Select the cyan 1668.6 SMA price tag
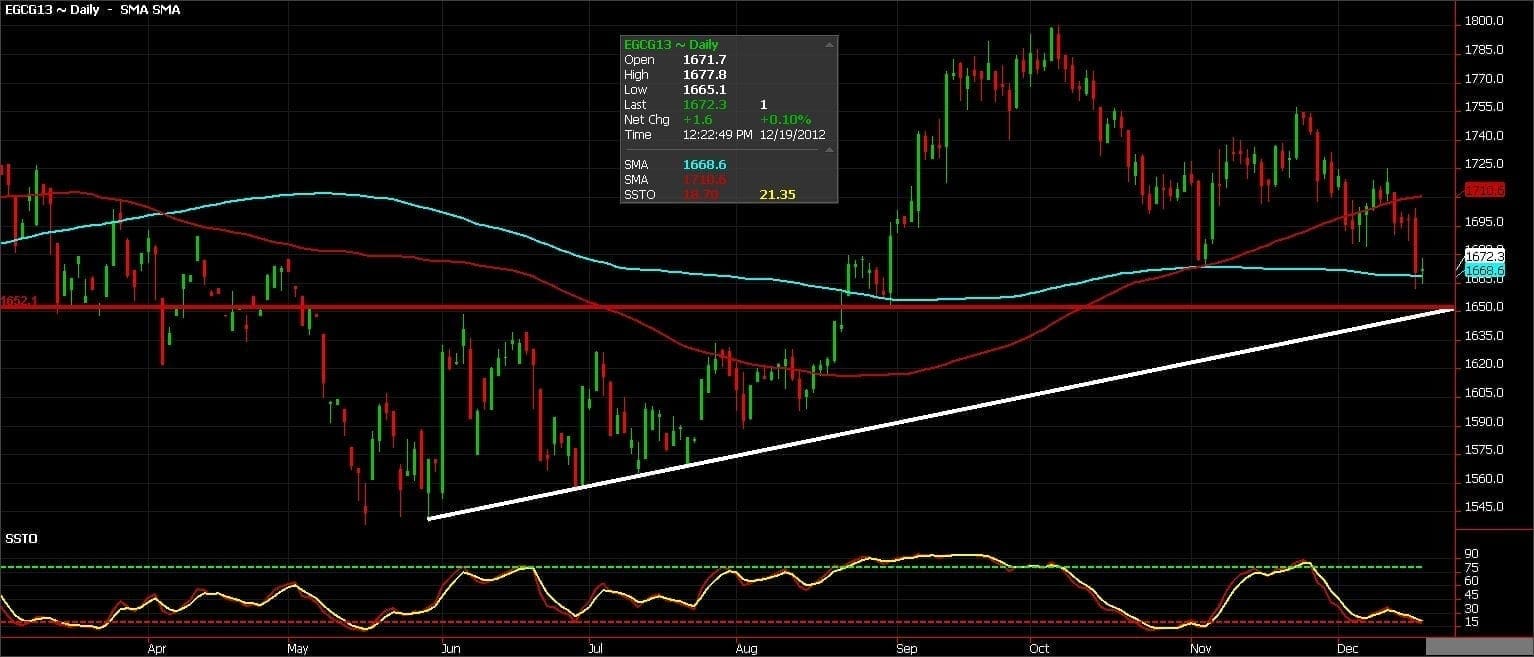1534x657 pixels. (x=1485, y=271)
